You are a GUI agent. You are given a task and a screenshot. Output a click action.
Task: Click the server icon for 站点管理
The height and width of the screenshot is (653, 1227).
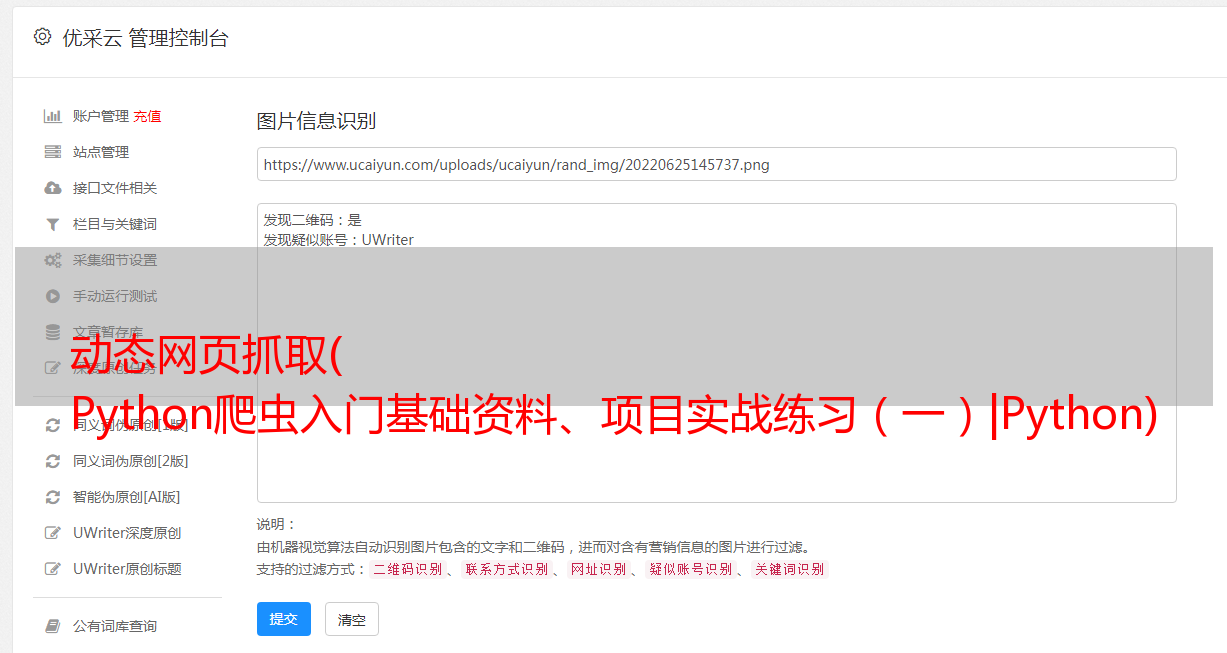(x=53, y=152)
